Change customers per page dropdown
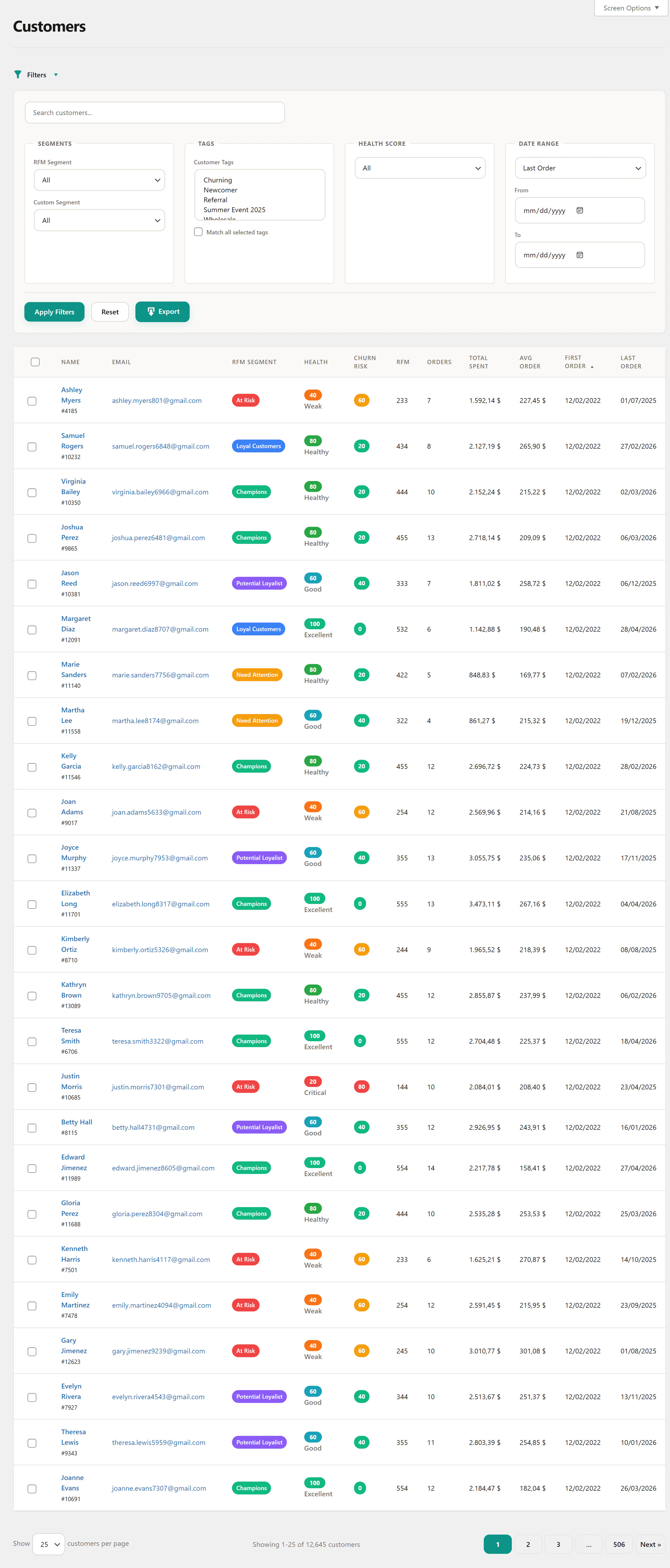Viewport: 670px width, 1568px height. pyautogui.click(x=49, y=1544)
